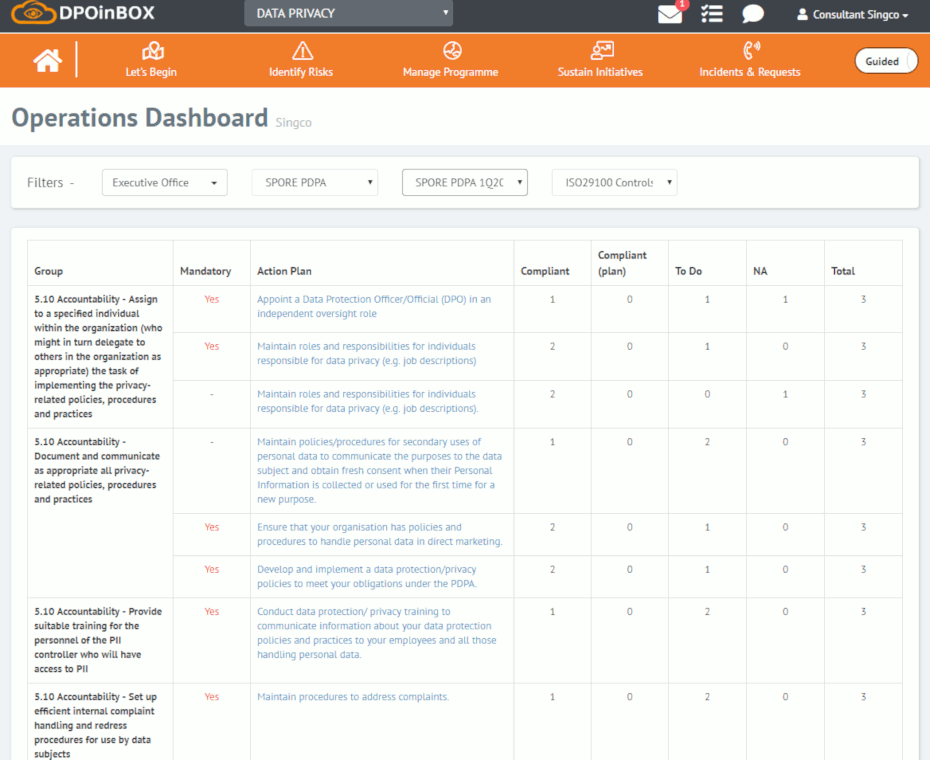The image size is (930, 760).
Task: Open the Executive Office filter dropdown
Action: (x=164, y=183)
